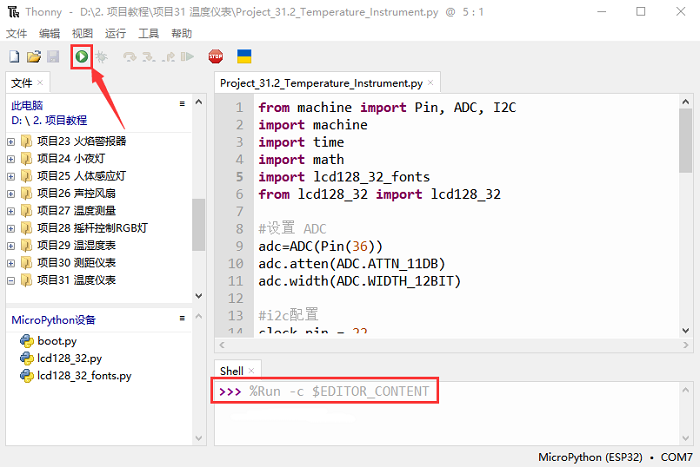This screenshot has width=700, height=467.
Task: Click the Save disk icon
Action: (x=52, y=56)
